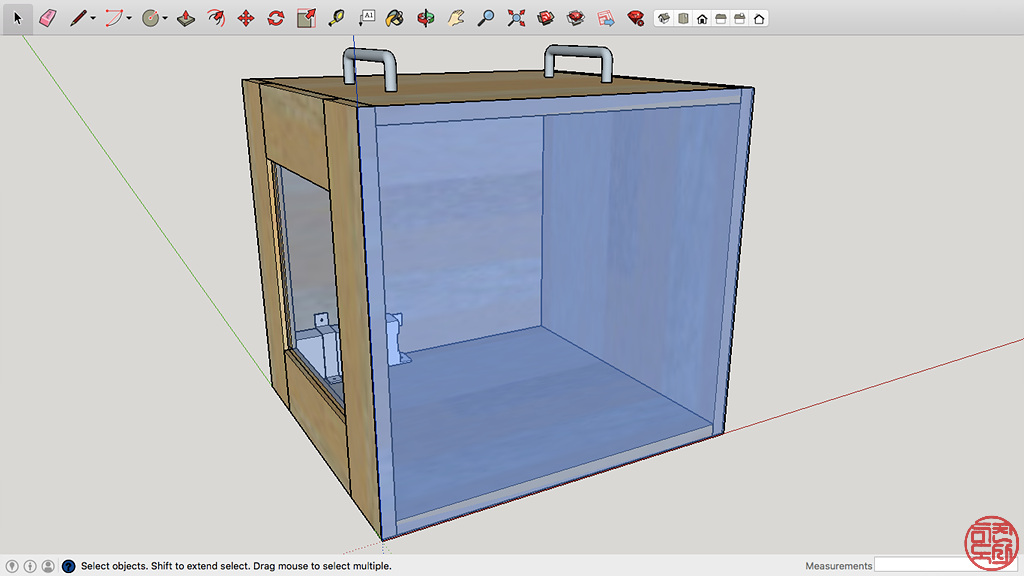This screenshot has height=576, width=1024.
Task: Switch to Back view
Action: click(740, 19)
